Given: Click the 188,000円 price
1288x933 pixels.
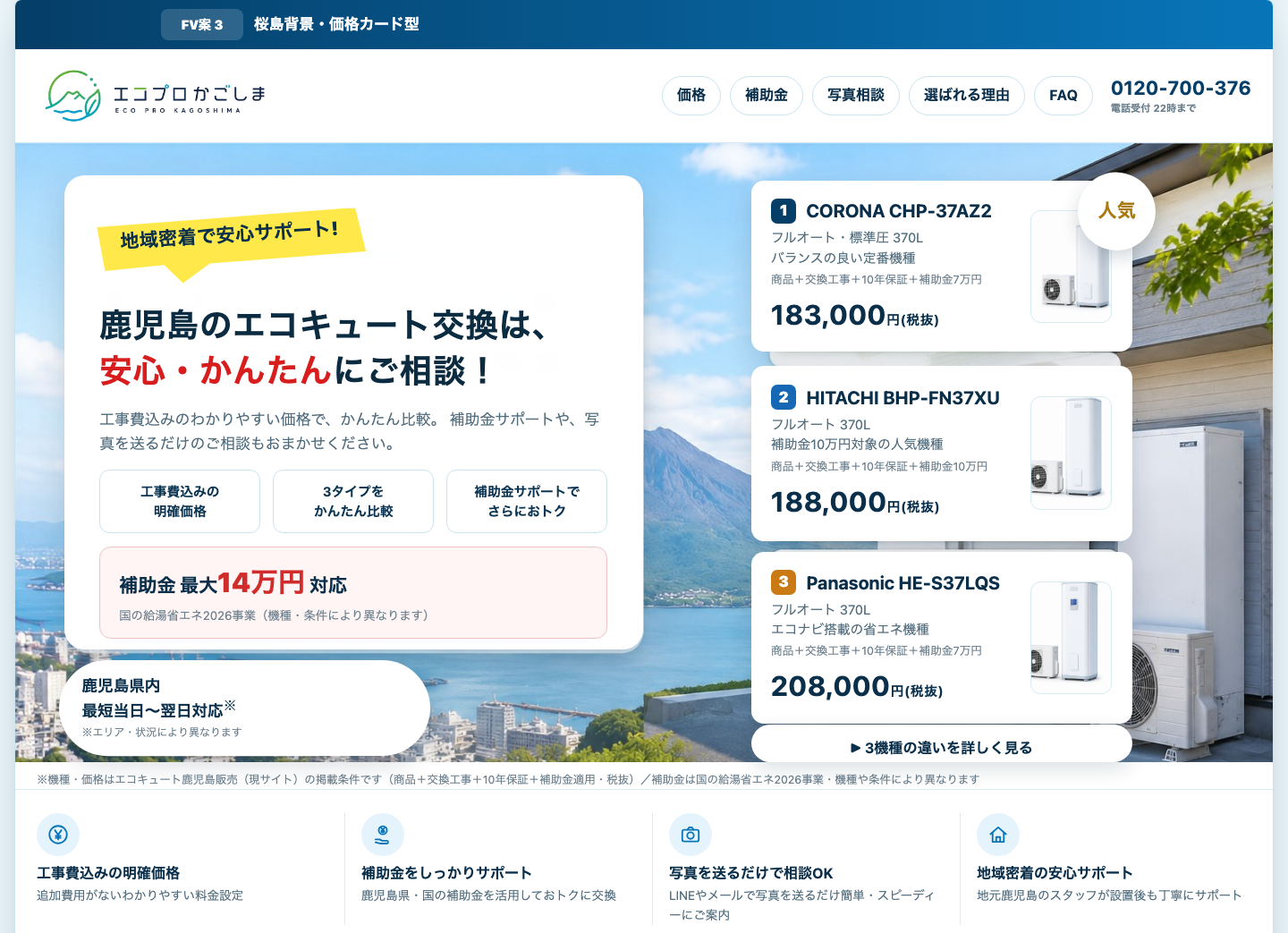Looking at the screenshot, I should pos(855,503).
